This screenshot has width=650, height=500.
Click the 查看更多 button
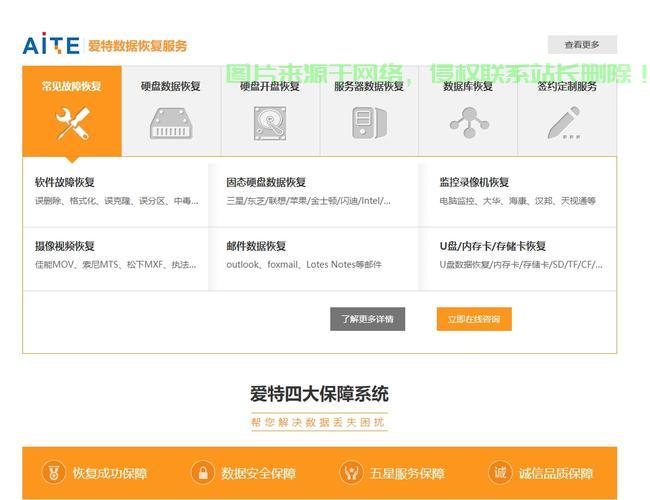(x=582, y=45)
